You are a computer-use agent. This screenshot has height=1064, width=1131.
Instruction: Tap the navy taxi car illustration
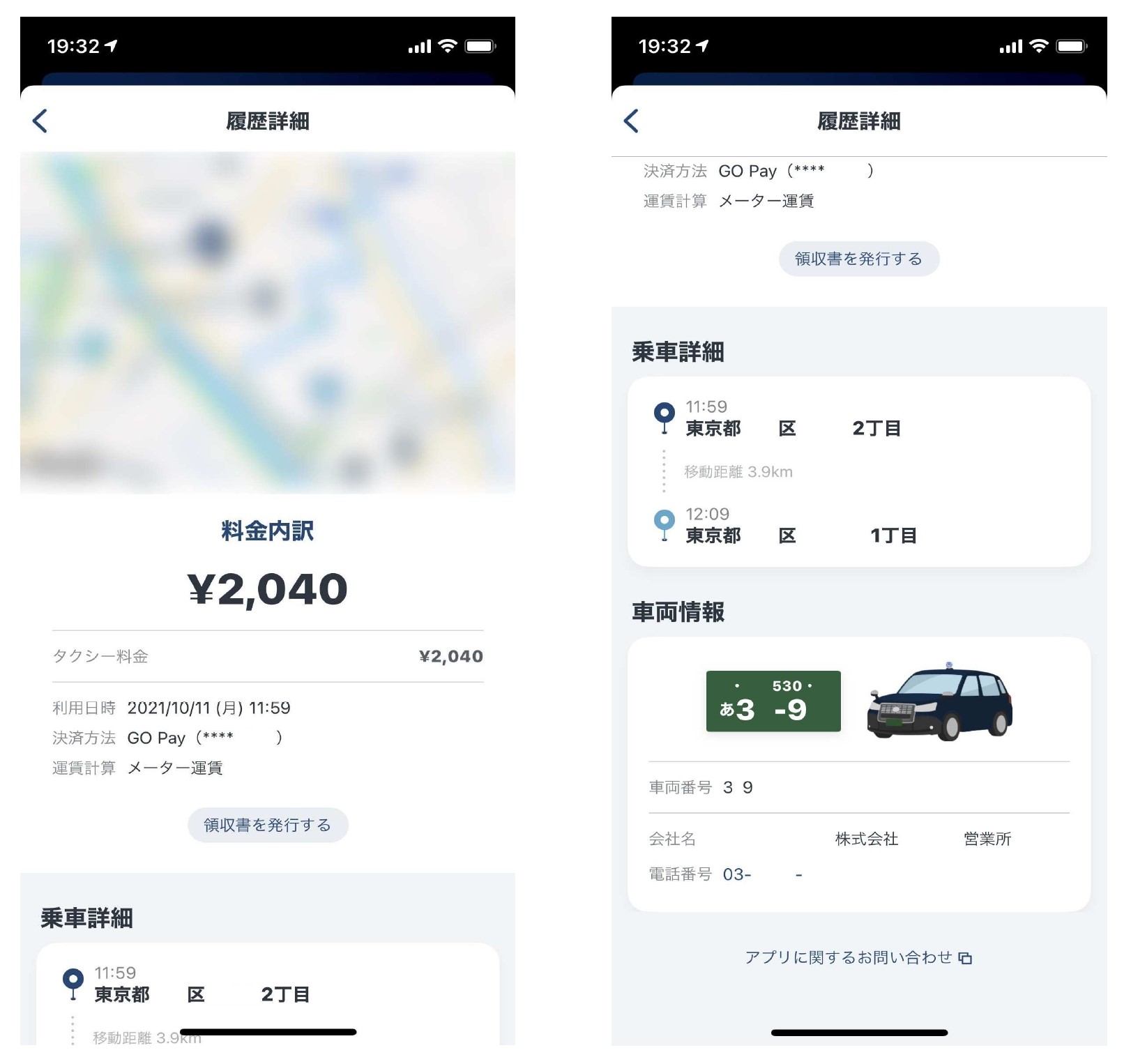pyautogui.click(x=940, y=701)
